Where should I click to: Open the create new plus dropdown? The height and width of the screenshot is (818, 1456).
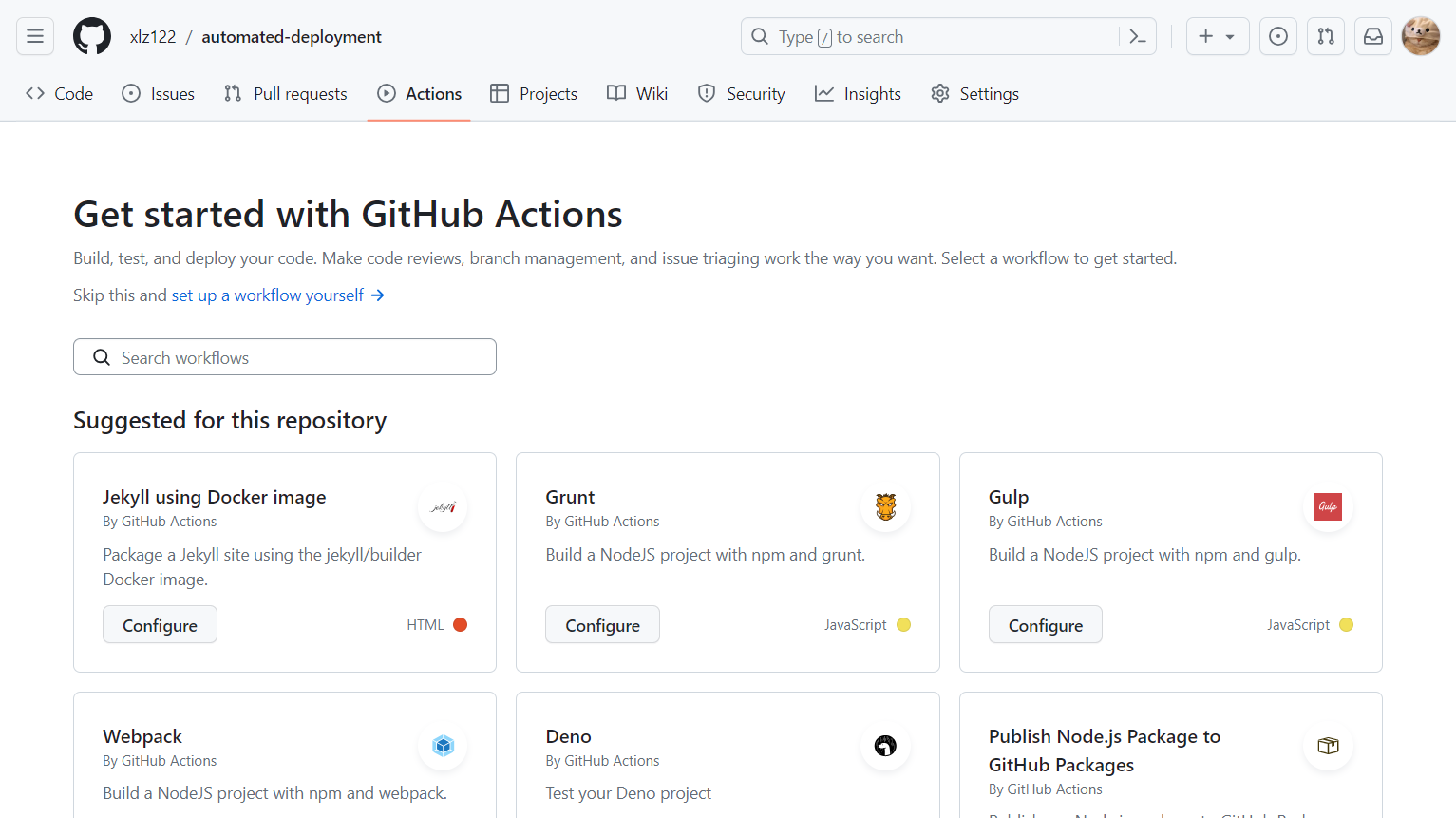click(x=1218, y=36)
